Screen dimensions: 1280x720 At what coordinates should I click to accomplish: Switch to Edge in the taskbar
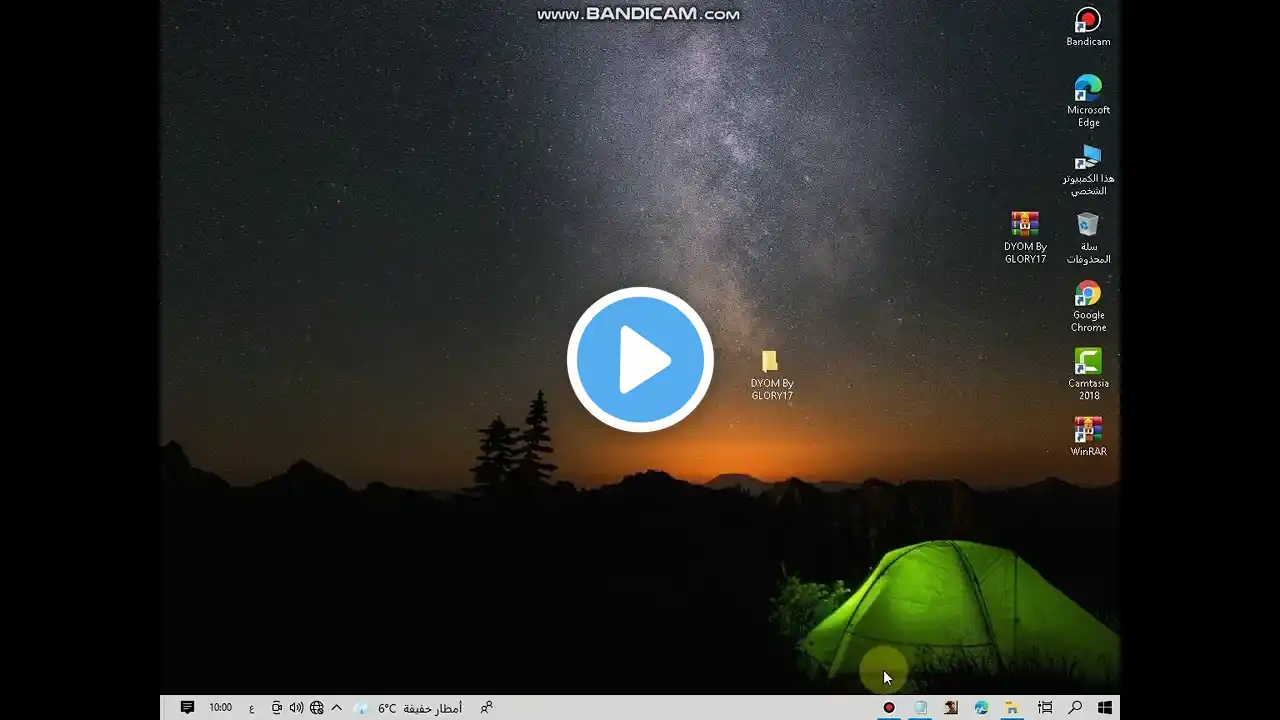[981, 708]
